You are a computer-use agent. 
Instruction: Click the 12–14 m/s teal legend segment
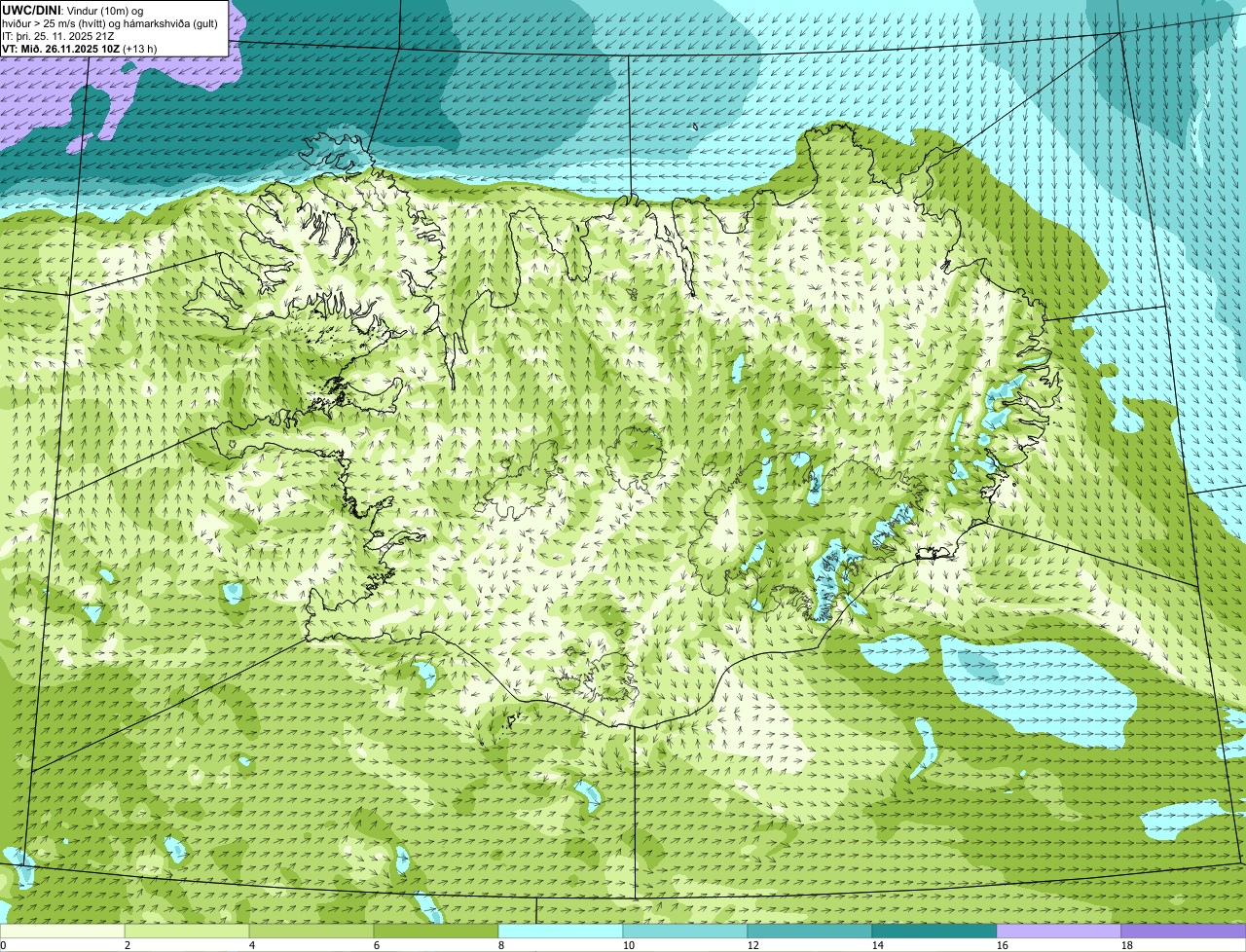click(x=810, y=932)
